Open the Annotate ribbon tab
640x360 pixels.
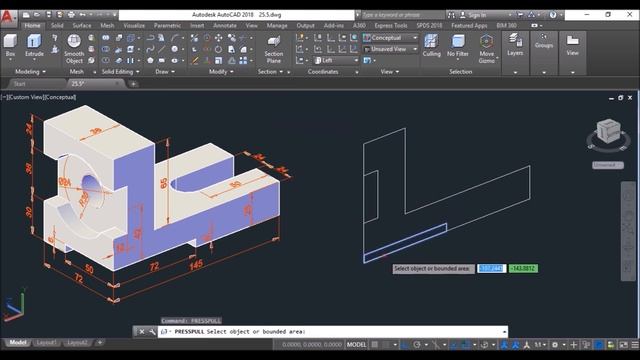[x=225, y=26]
